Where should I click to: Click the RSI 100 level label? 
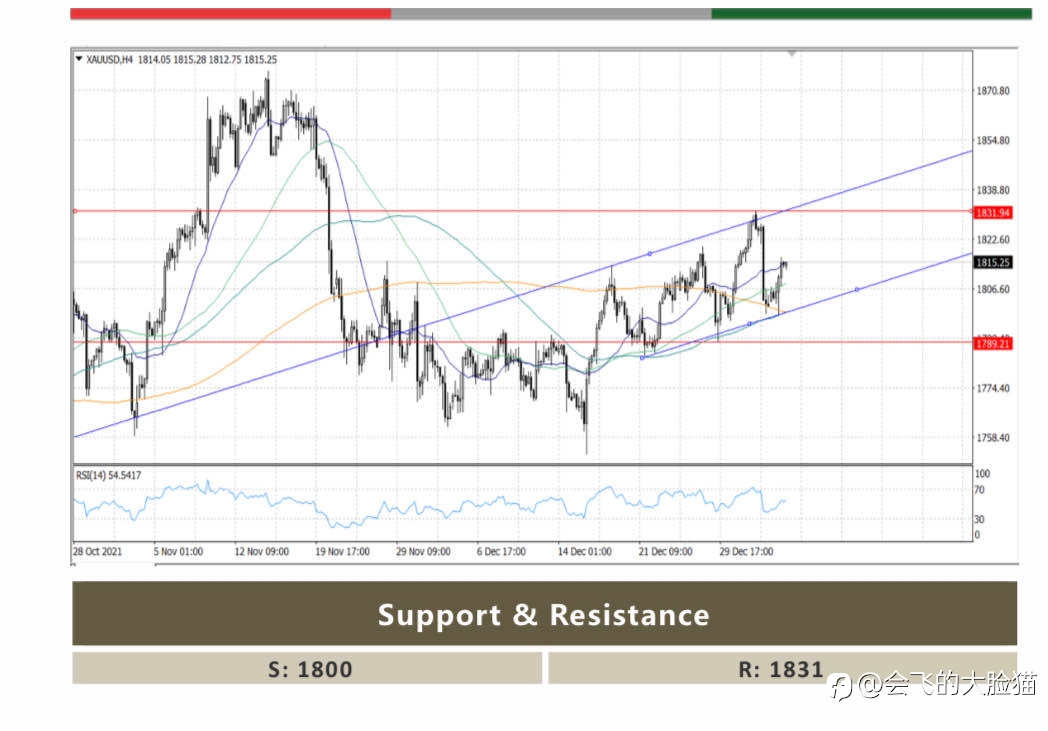[x=982, y=474]
